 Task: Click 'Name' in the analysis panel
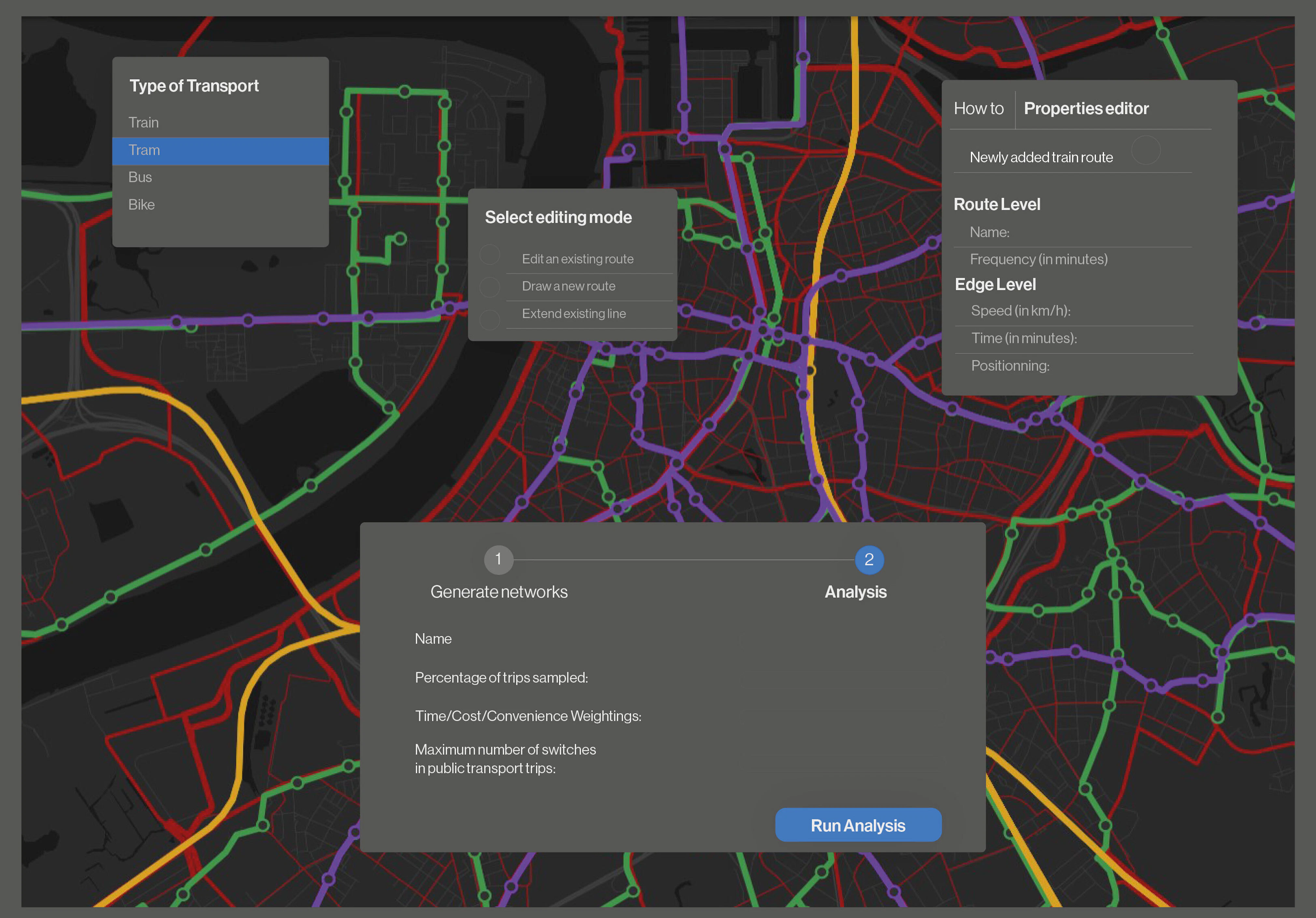pyautogui.click(x=433, y=639)
